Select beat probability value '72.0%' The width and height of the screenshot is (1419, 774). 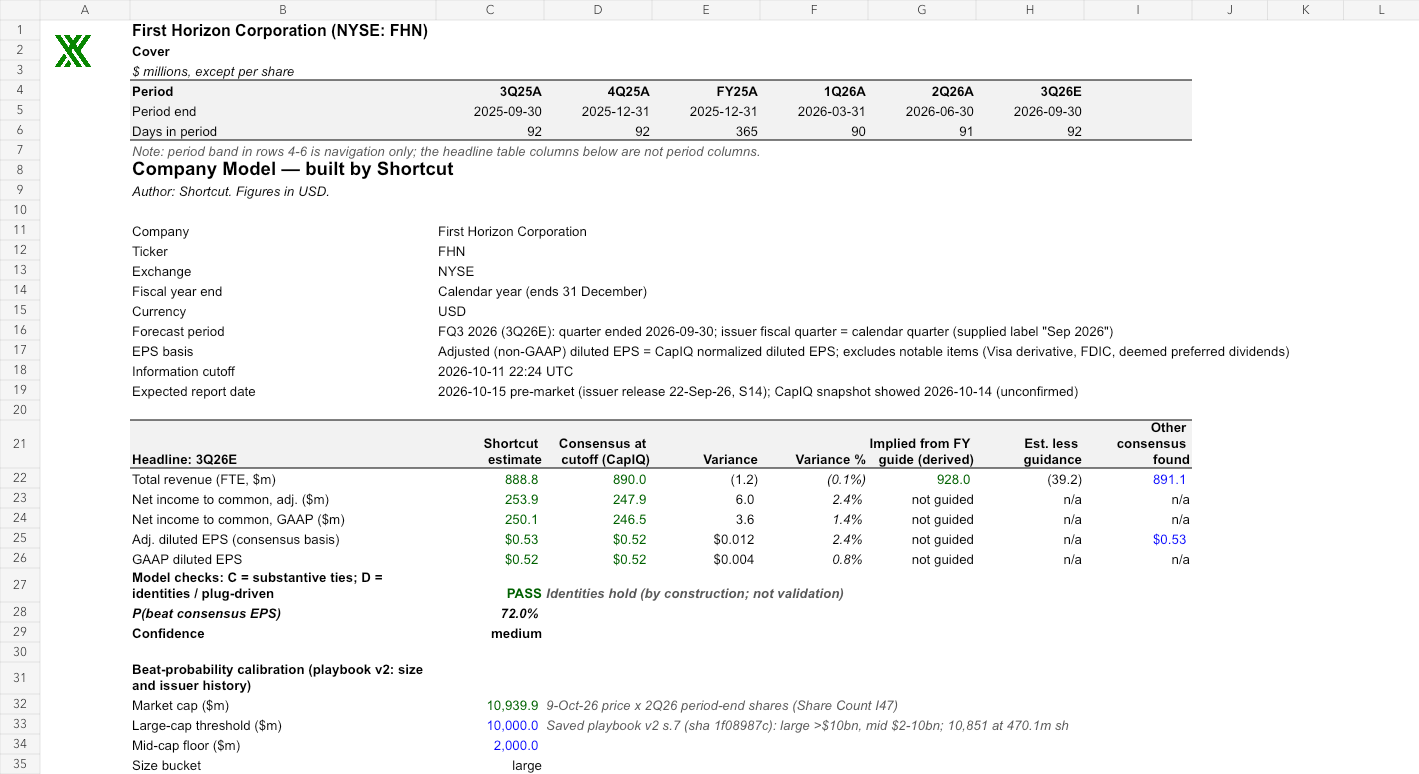(520, 613)
